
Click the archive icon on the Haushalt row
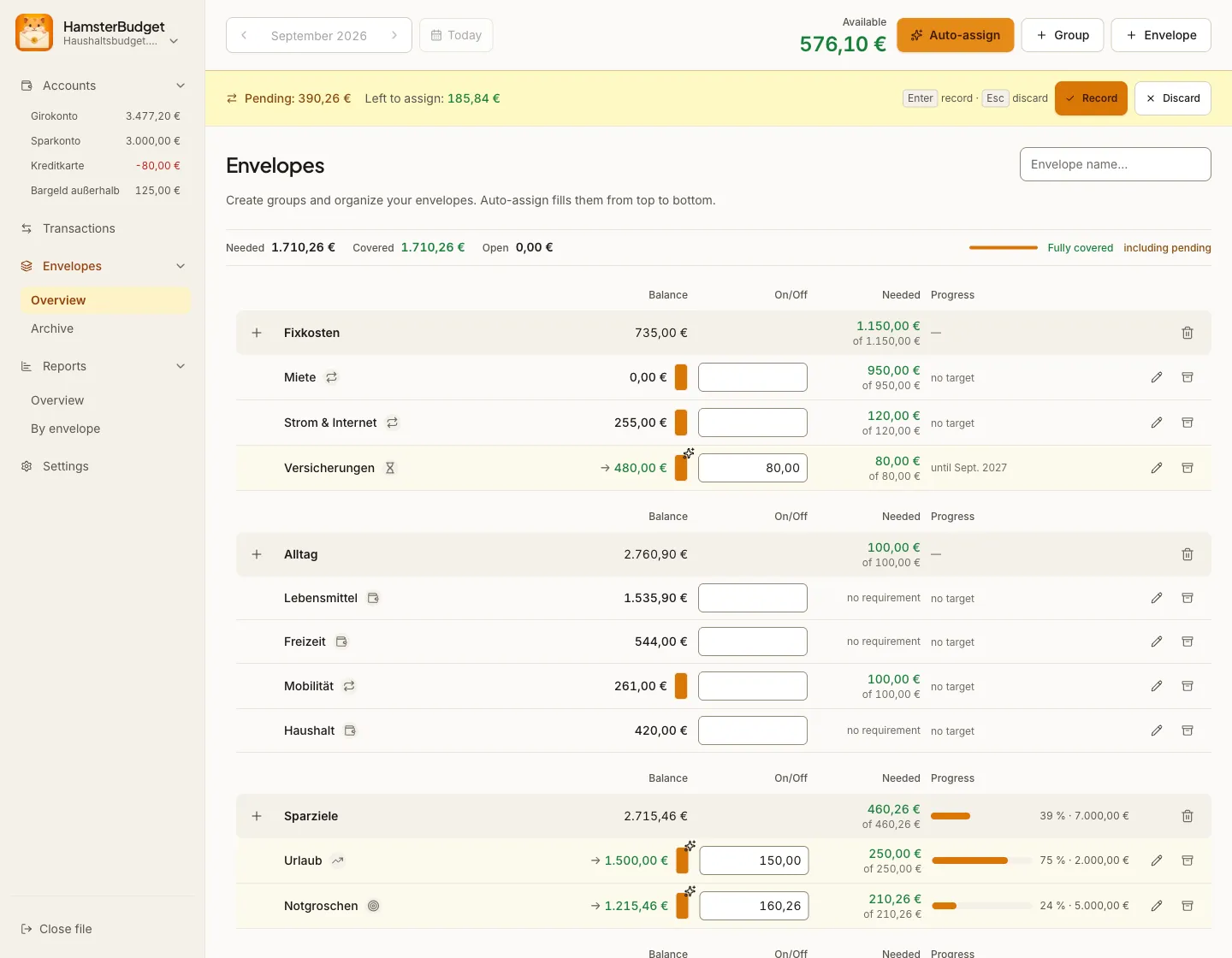point(1188,730)
